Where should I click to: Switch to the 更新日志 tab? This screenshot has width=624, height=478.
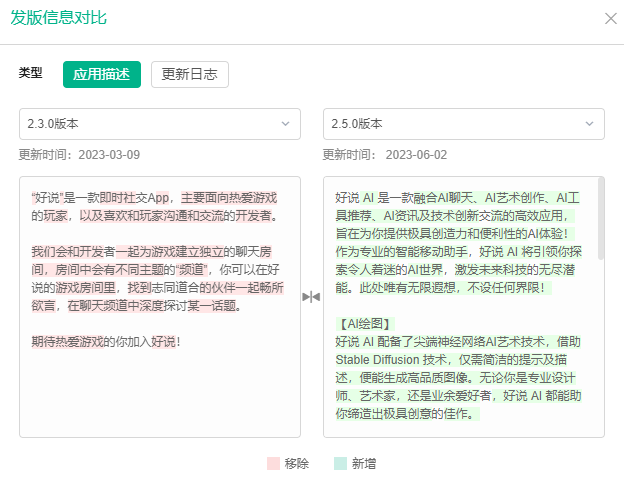click(x=190, y=74)
